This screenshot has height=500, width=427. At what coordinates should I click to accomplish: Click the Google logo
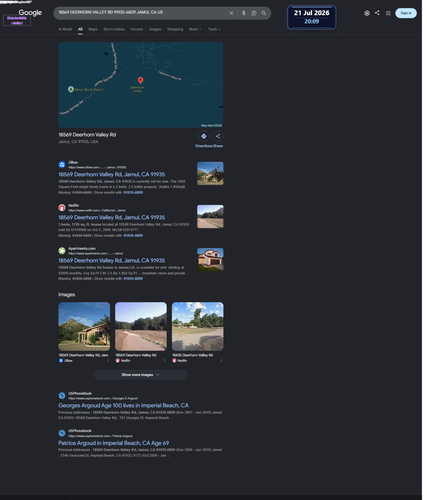[x=30, y=13]
